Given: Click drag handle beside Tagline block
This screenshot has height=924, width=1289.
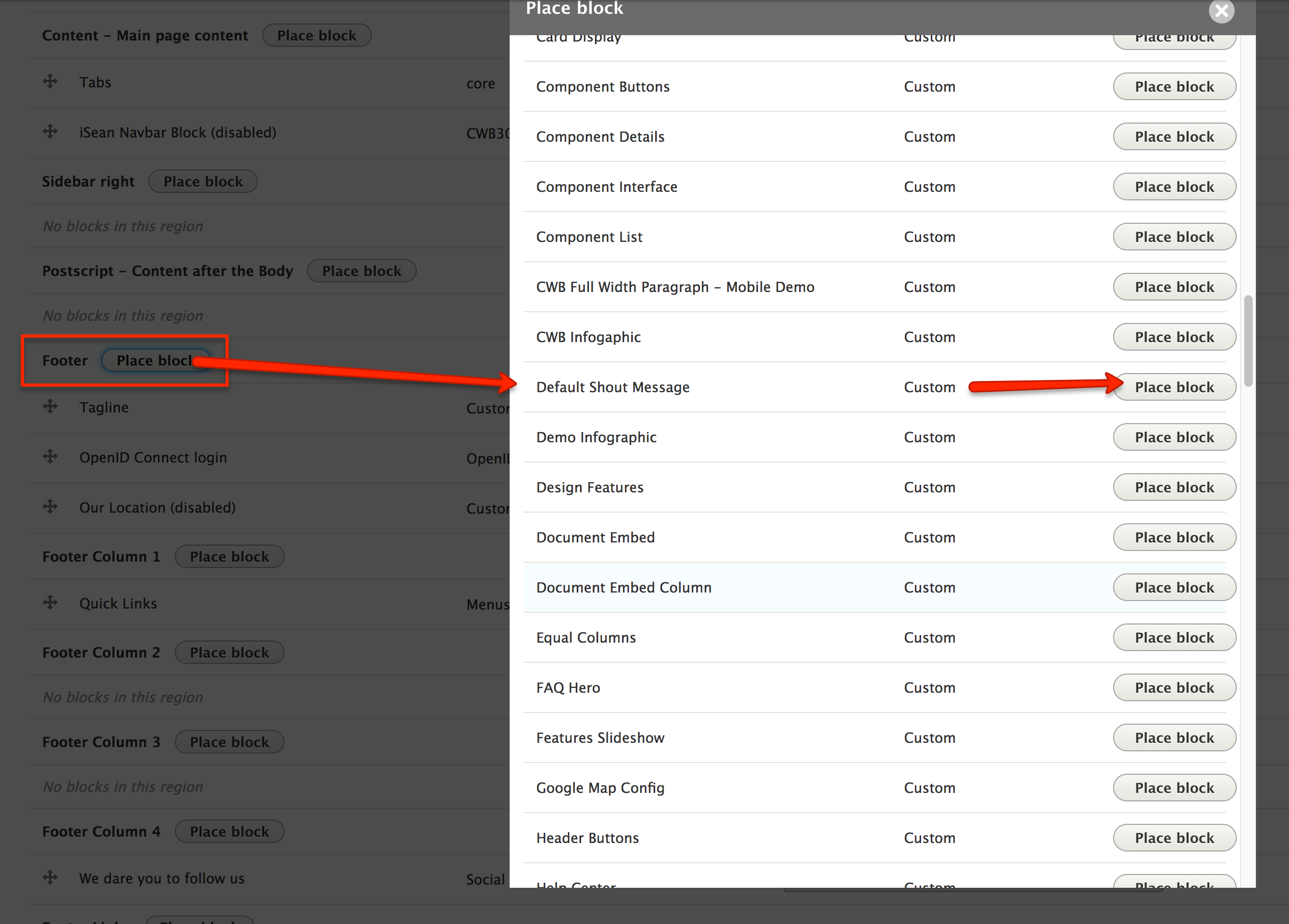Looking at the screenshot, I should click(50, 406).
